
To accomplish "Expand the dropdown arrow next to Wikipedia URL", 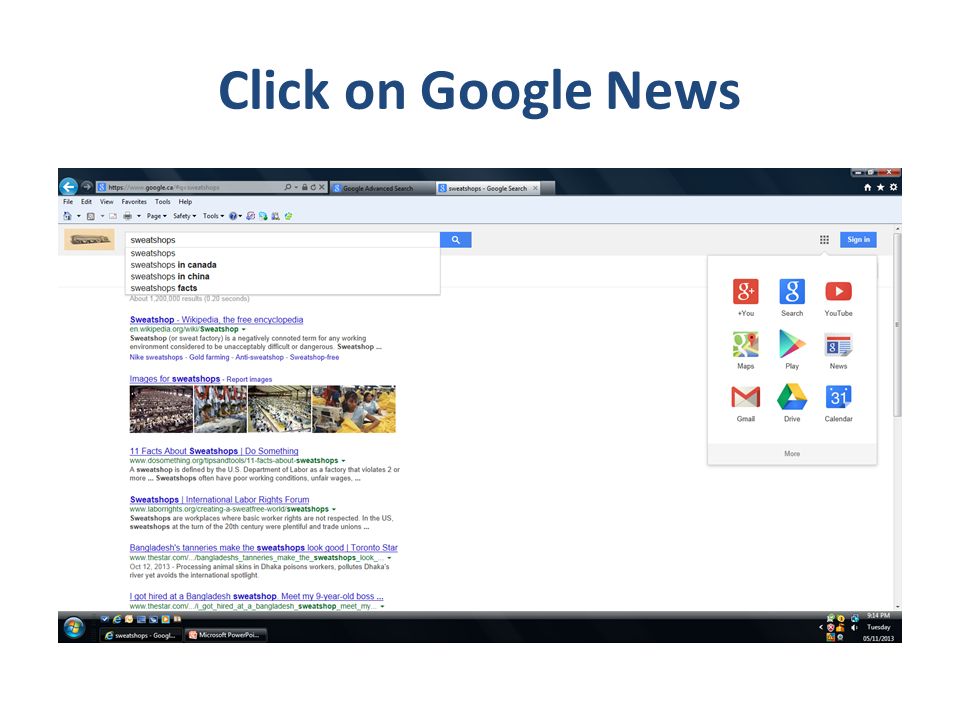I will [244, 329].
